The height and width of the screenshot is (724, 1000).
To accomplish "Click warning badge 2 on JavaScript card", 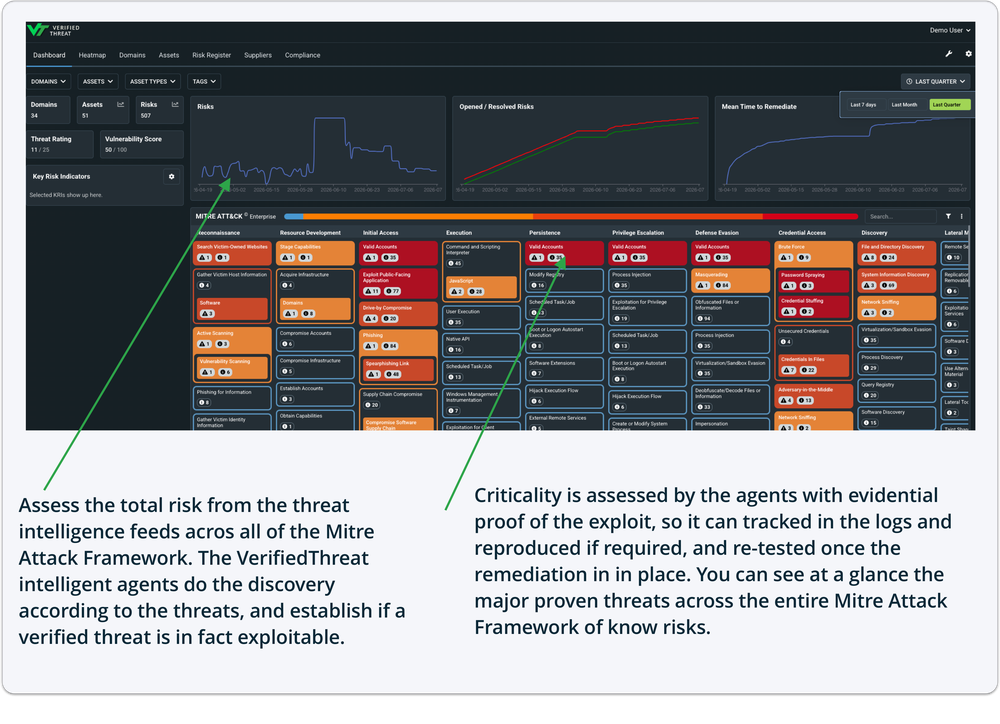I will (457, 292).
